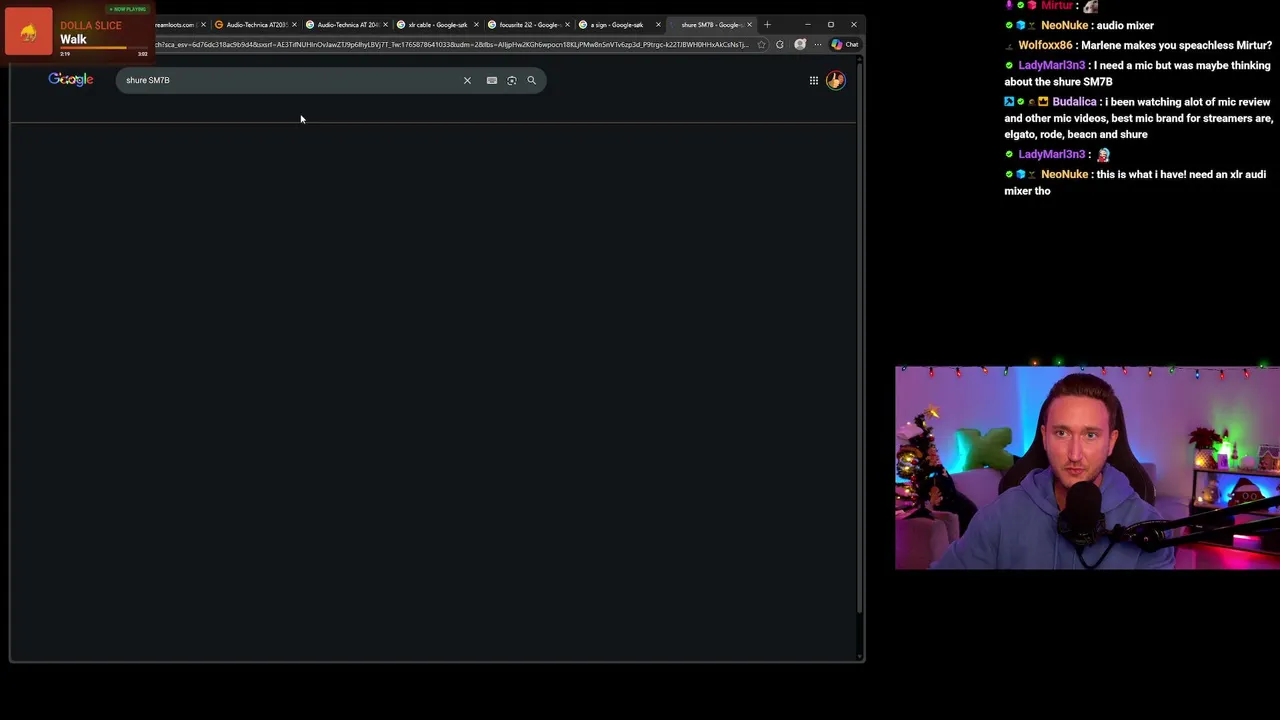
Task: Bookmark this page with the star icon
Action: tap(762, 44)
